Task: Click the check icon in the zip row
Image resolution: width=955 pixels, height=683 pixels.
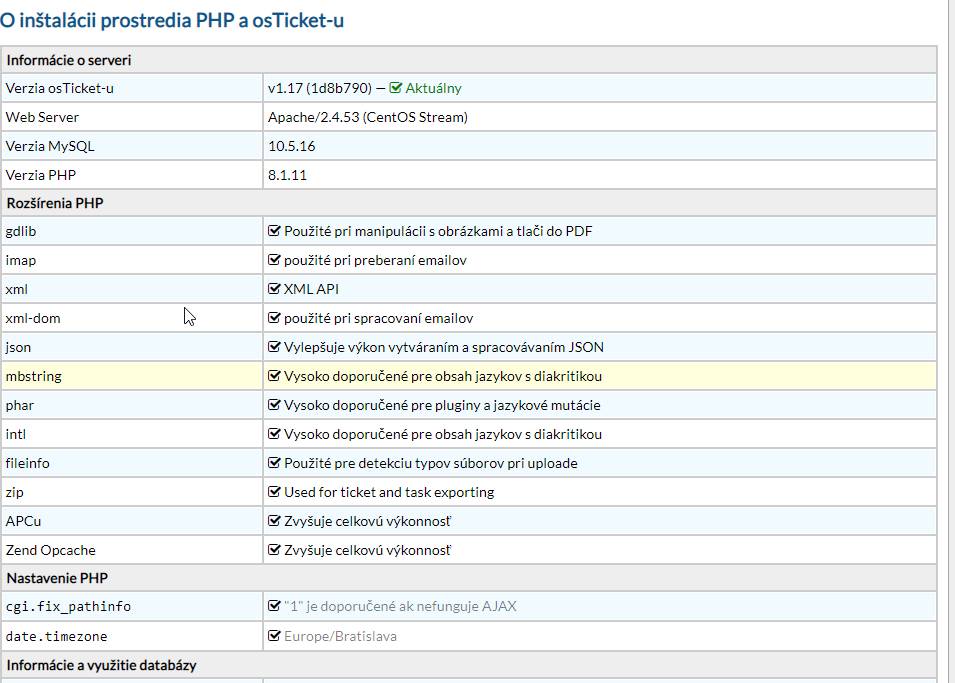Action: point(274,492)
